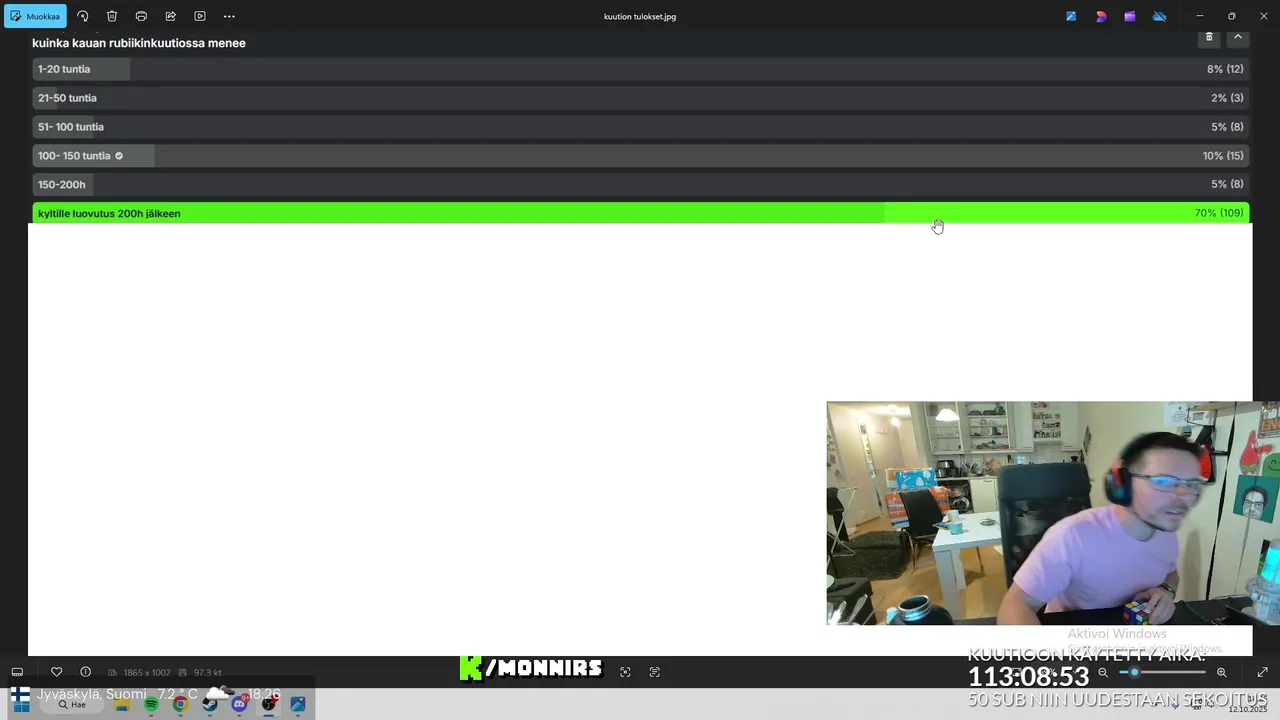This screenshot has height=720, width=1280.
Task: Click the Hae taskbar search box
Action: 72,704
